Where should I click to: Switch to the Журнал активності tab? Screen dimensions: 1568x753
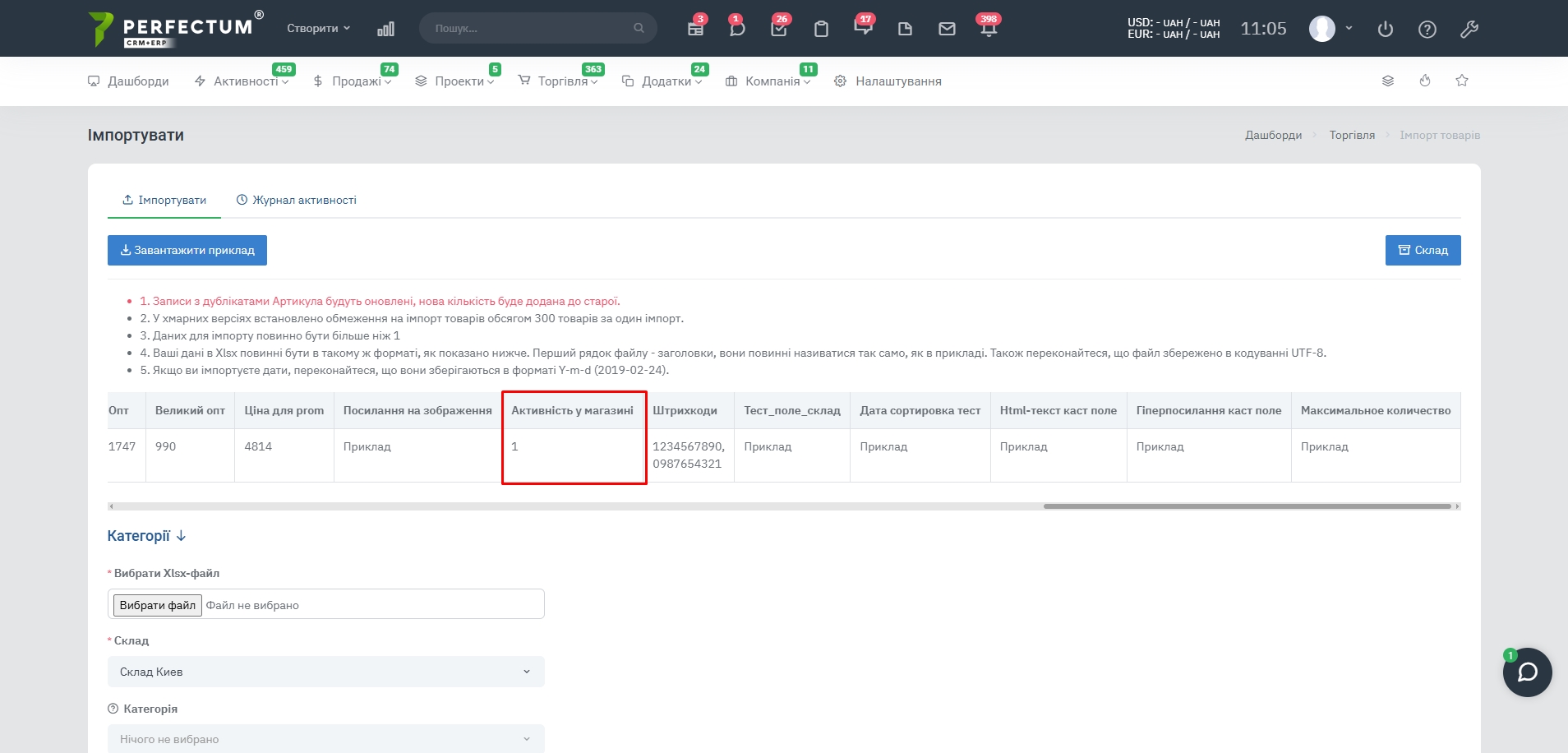click(297, 200)
